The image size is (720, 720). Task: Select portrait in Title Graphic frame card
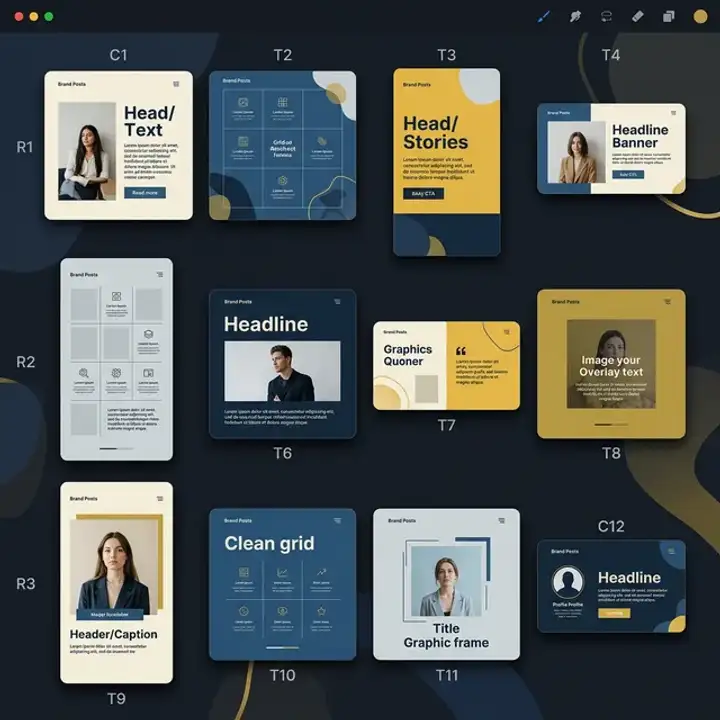pyautogui.click(x=446, y=581)
